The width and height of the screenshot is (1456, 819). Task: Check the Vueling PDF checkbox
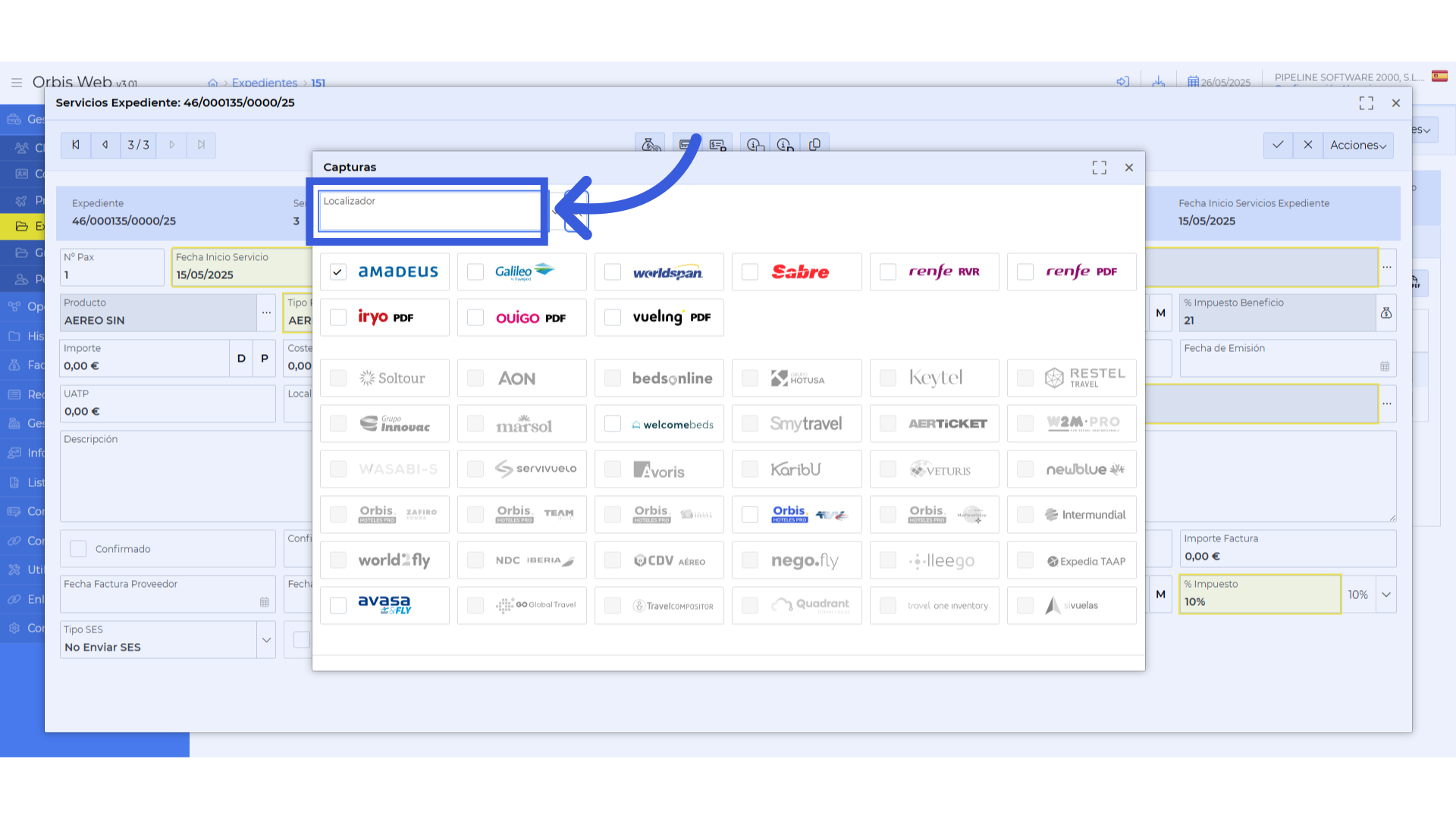click(x=613, y=317)
